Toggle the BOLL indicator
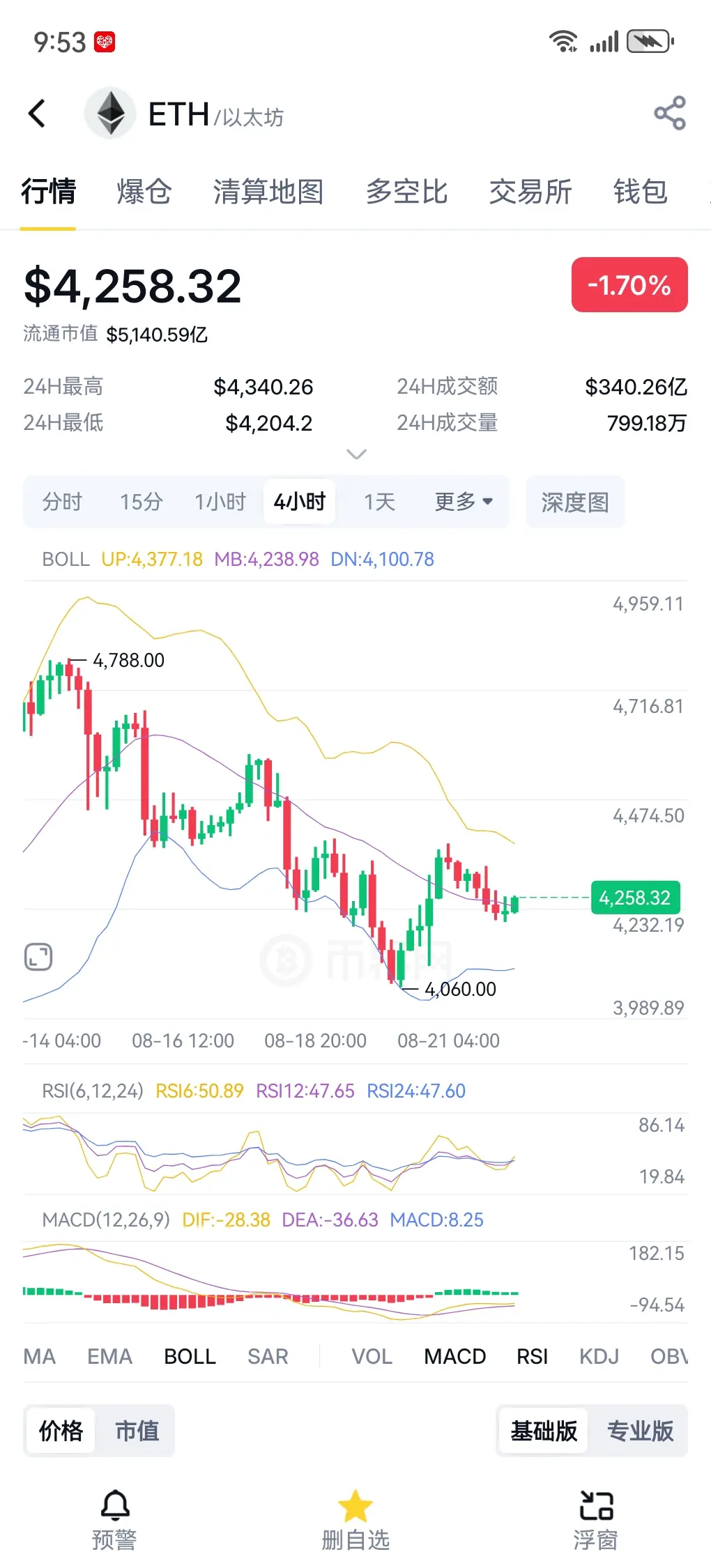Viewport: 711px width, 1568px height. pos(190,1356)
